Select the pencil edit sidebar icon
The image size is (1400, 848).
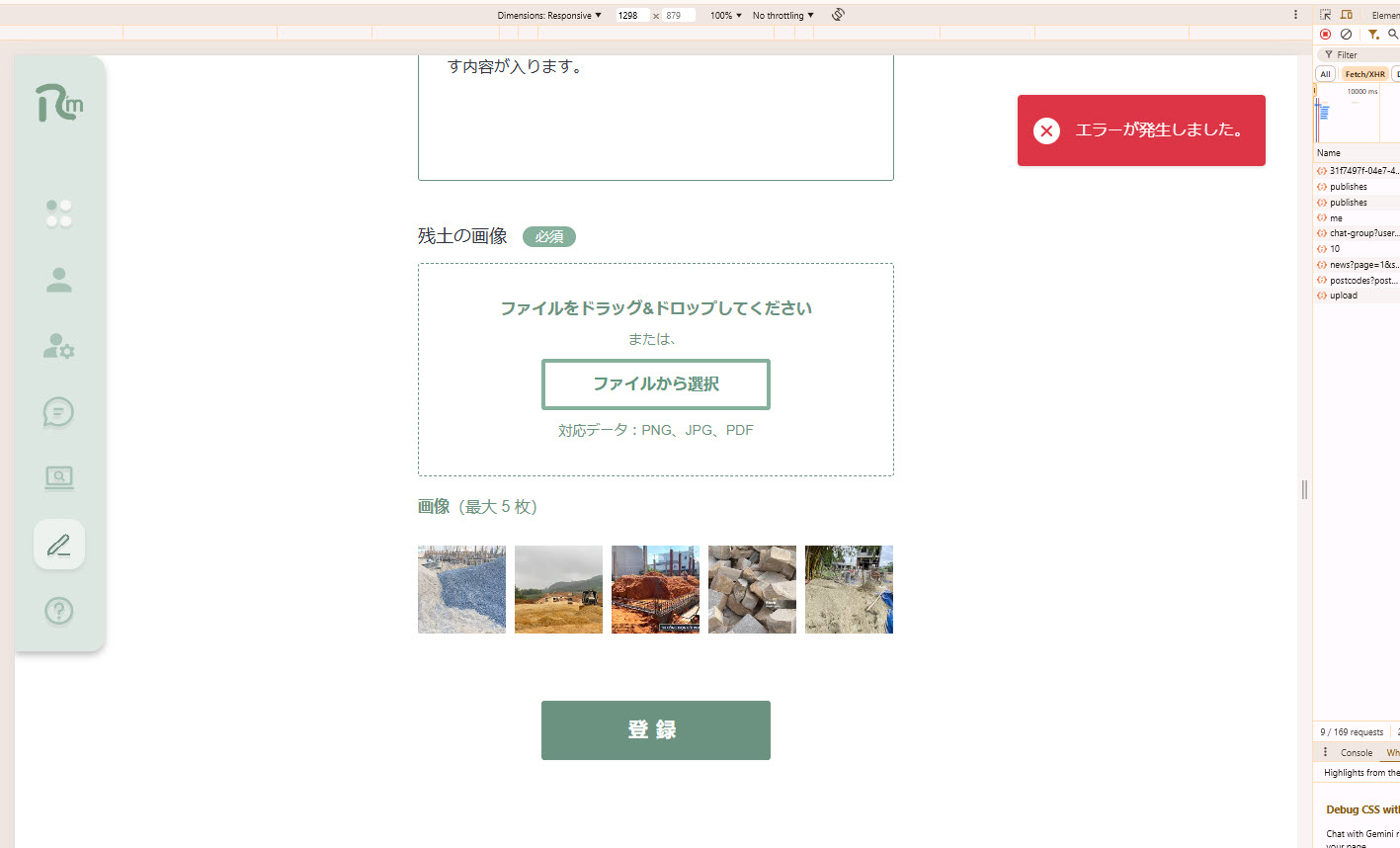[59, 545]
